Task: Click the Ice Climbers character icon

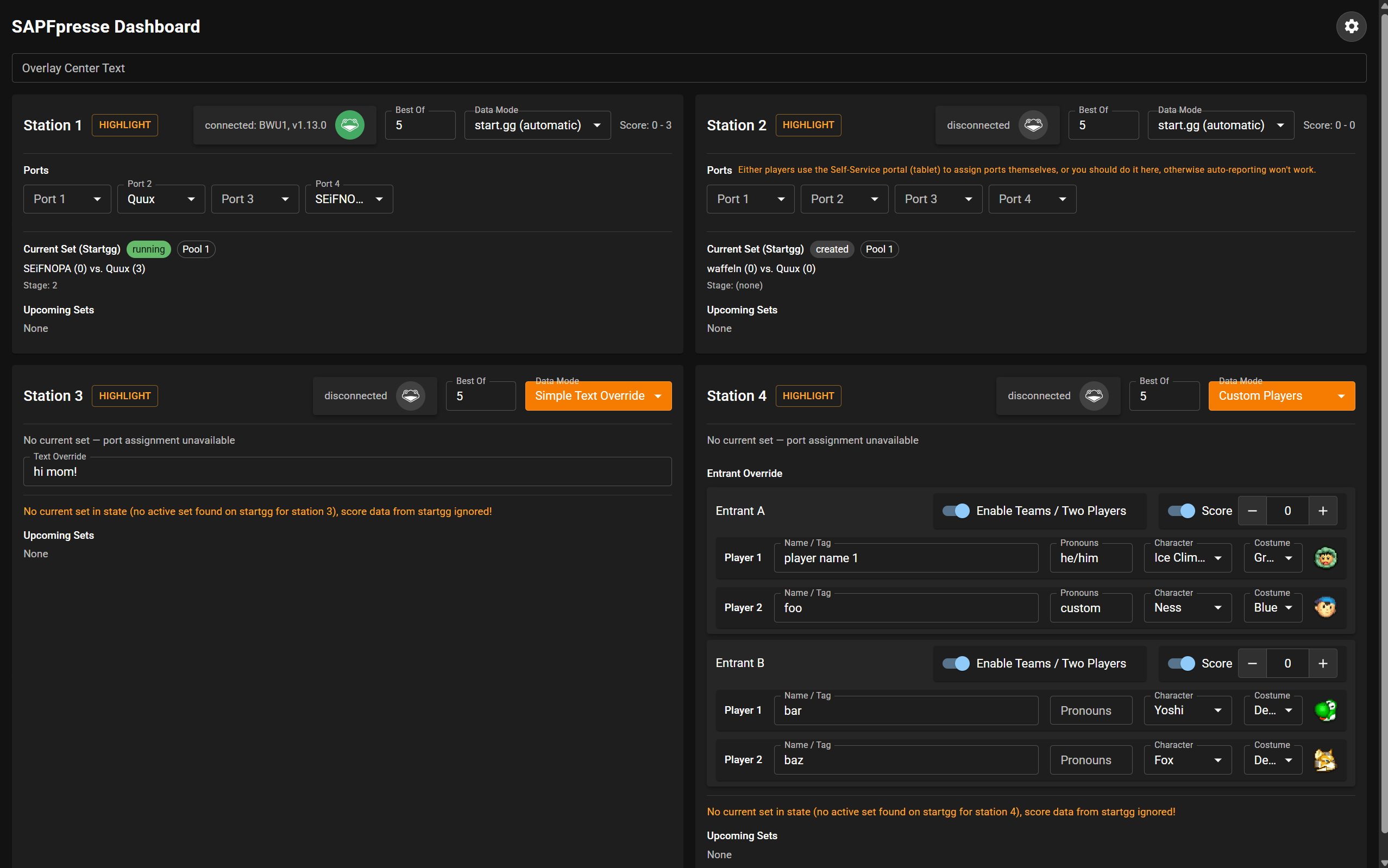Action: pyautogui.click(x=1325, y=557)
